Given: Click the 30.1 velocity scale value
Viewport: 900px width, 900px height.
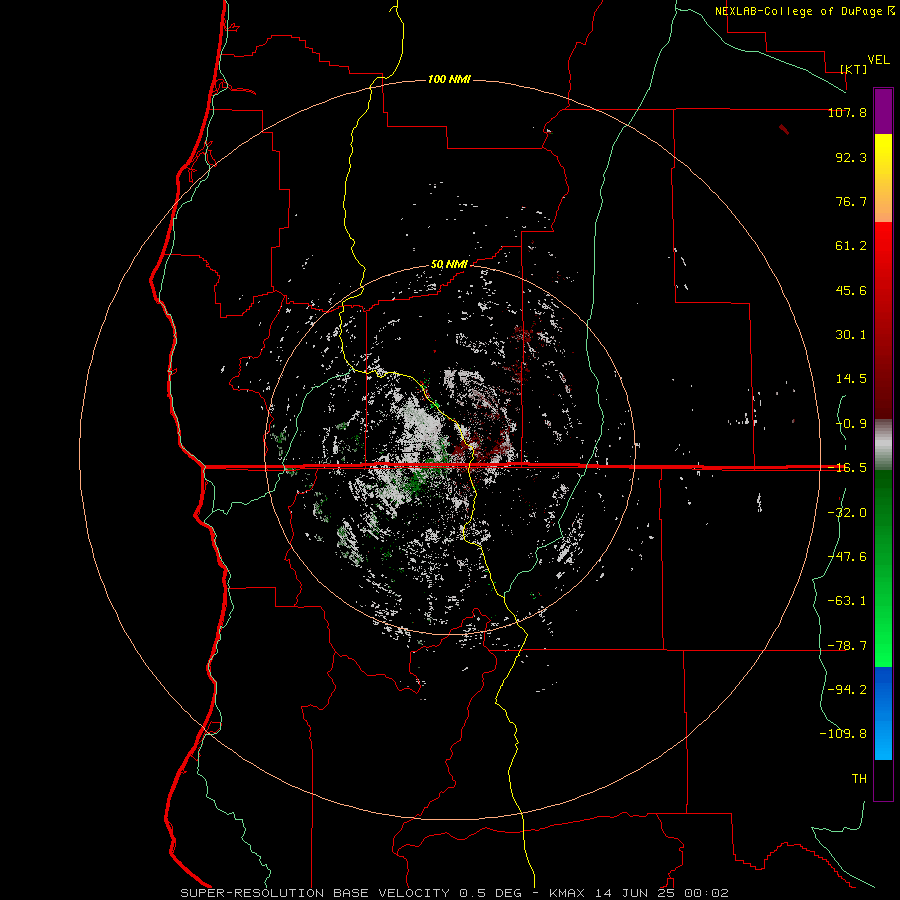Looking at the screenshot, I should click(x=851, y=335).
